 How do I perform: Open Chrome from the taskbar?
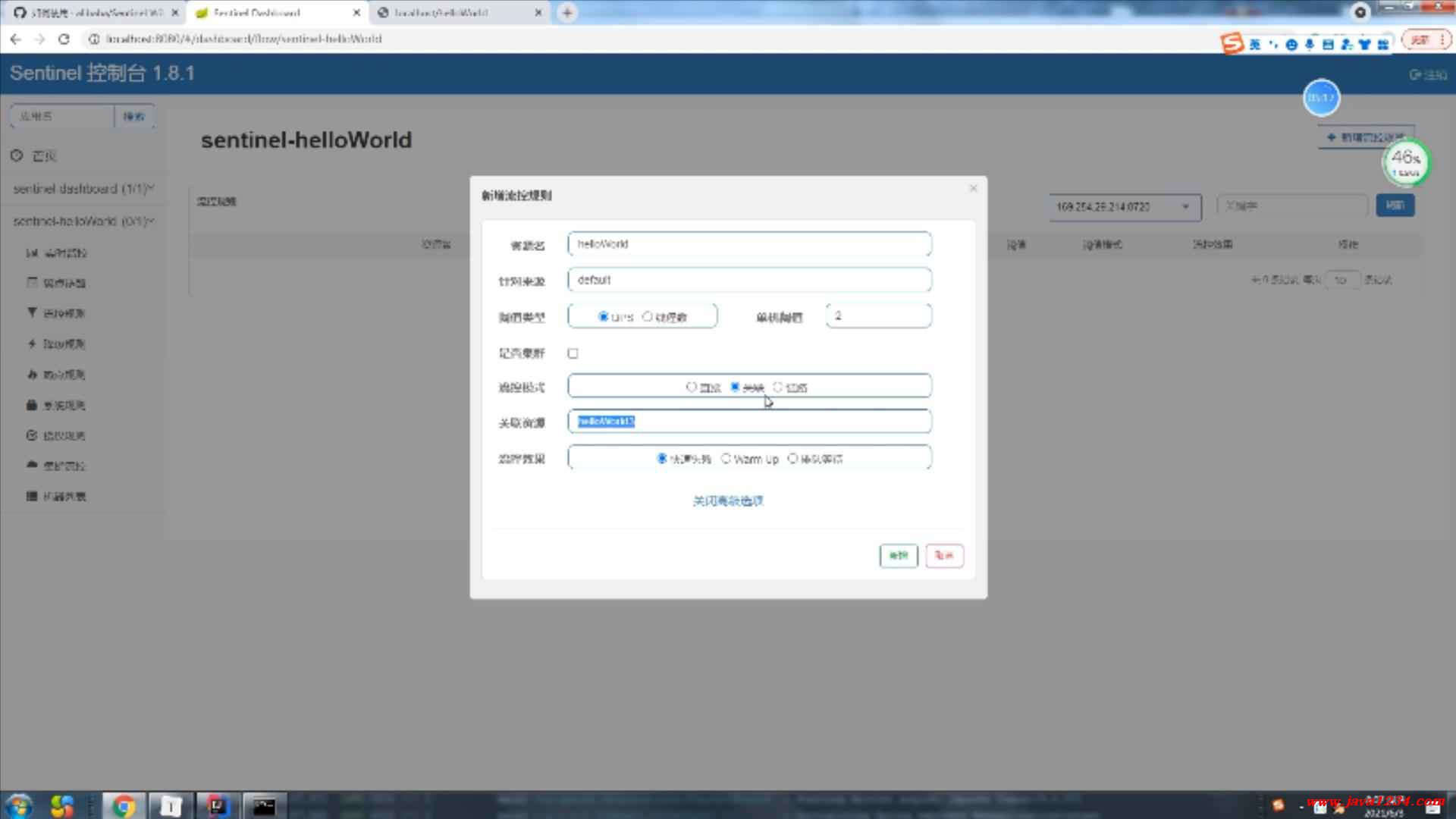124,805
